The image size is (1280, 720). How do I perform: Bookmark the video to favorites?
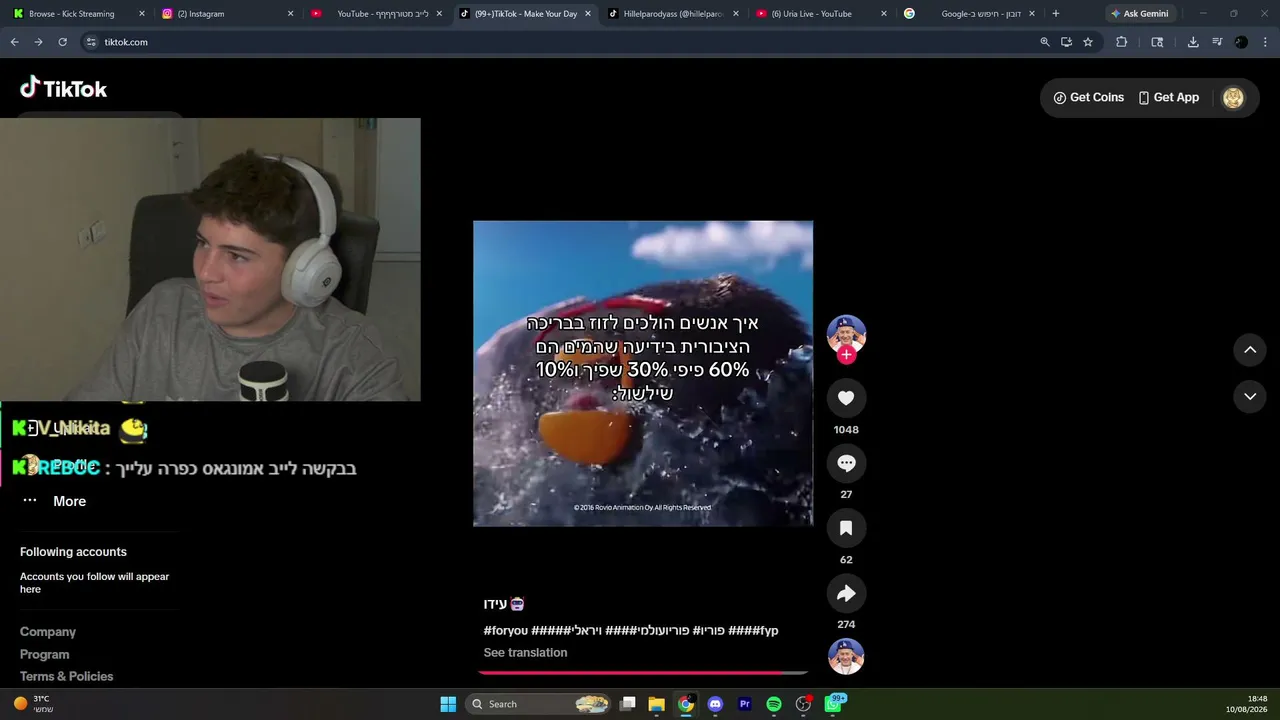point(846,528)
